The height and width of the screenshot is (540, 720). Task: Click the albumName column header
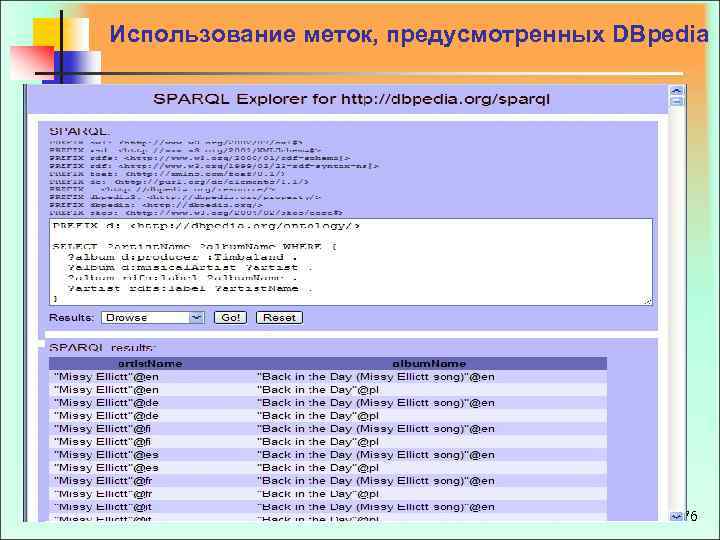[429, 364]
